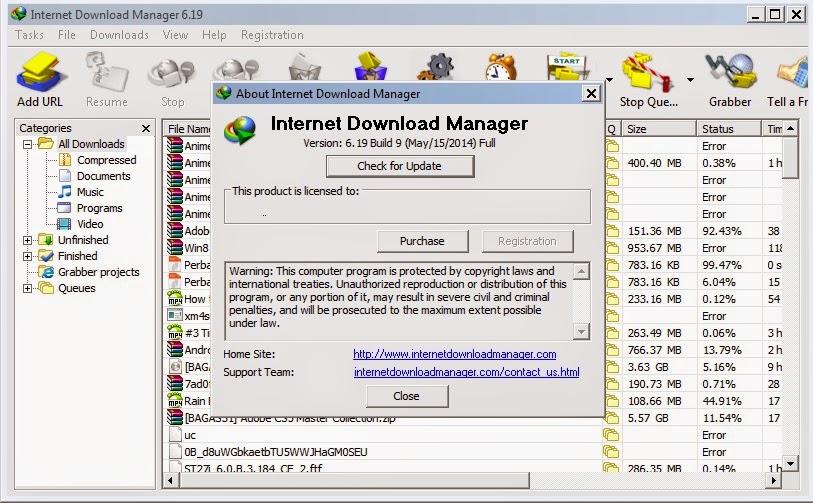Open the Start Queue dropdown arrow
The height and width of the screenshot is (503, 813).
click(x=609, y=80)
